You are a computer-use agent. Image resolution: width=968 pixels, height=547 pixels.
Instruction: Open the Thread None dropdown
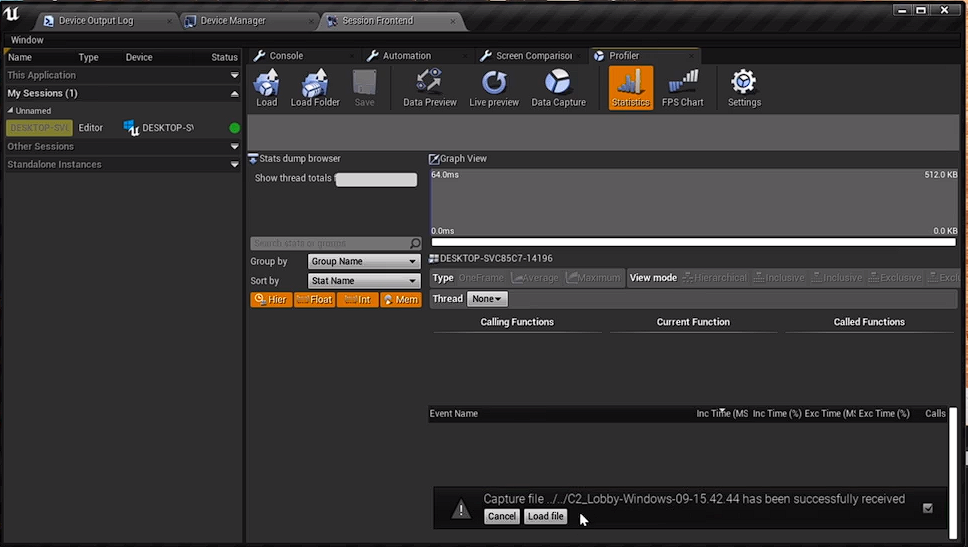[487, 299]
